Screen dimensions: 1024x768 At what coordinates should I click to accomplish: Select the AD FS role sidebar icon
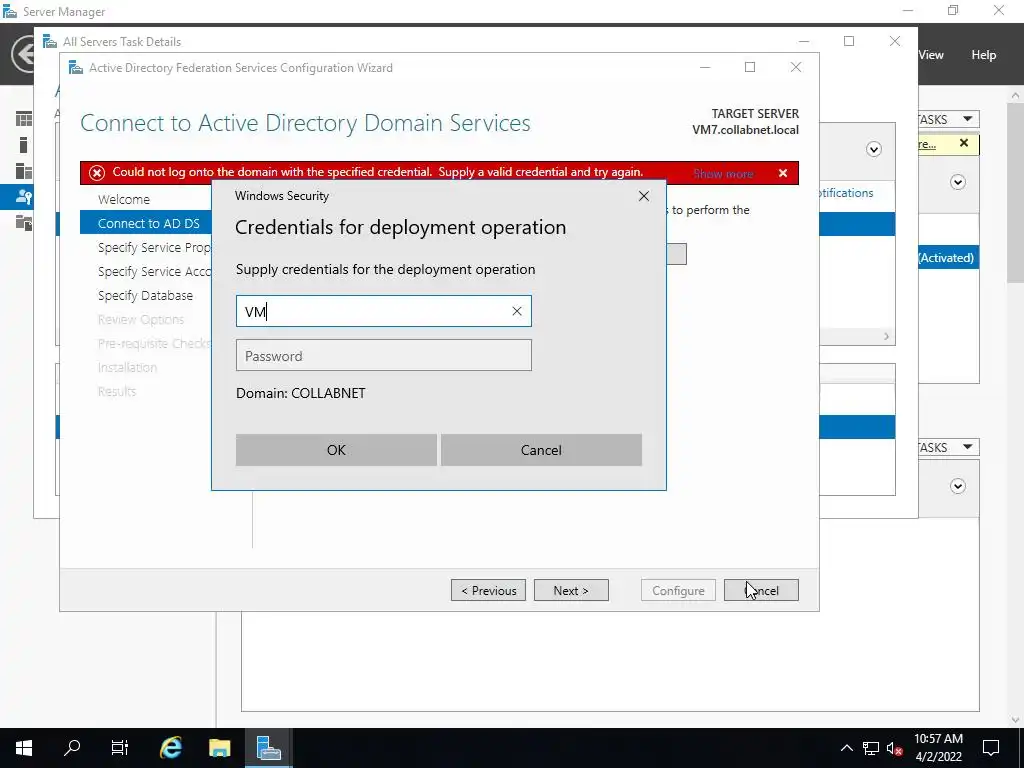point(24,197)
